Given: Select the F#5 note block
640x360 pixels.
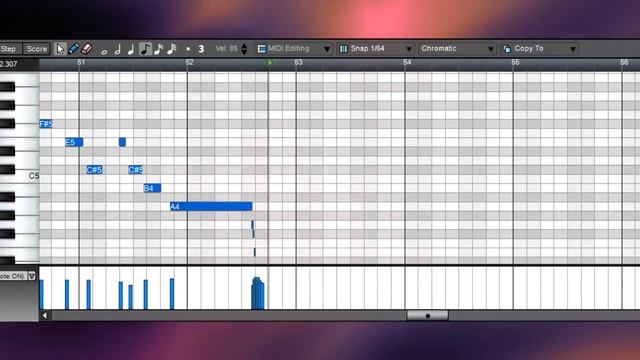Looking at the screenshot, I should click(46, 124).
